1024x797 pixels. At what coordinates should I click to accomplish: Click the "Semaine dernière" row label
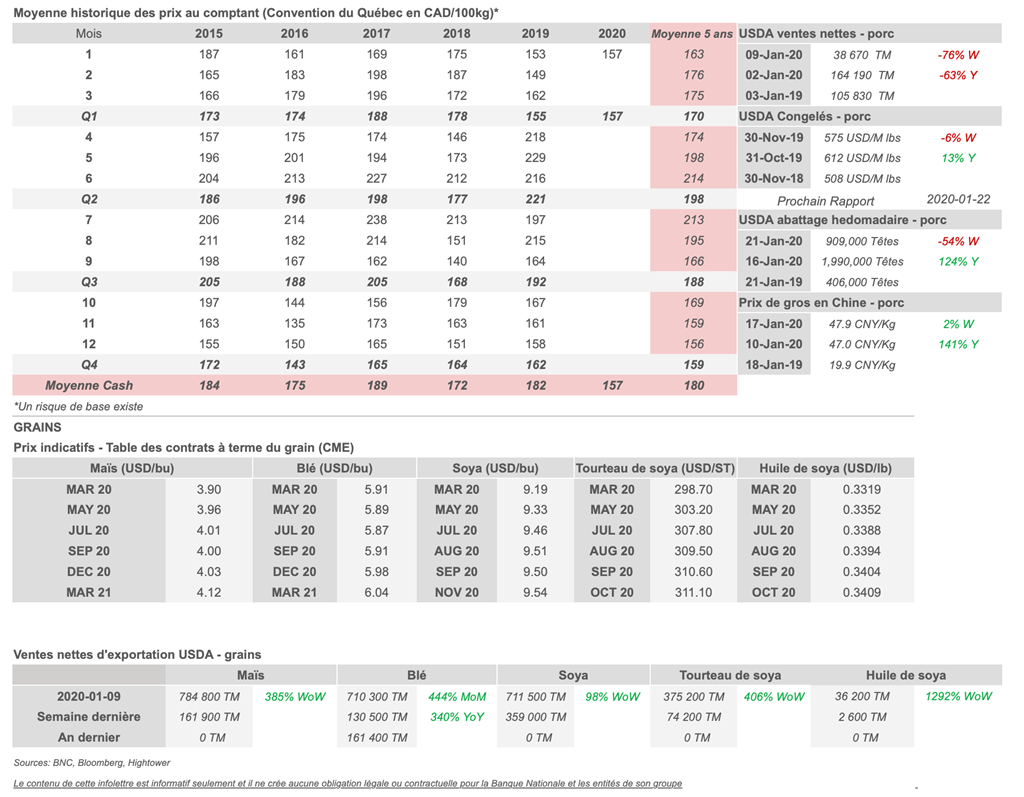[88, 717]
